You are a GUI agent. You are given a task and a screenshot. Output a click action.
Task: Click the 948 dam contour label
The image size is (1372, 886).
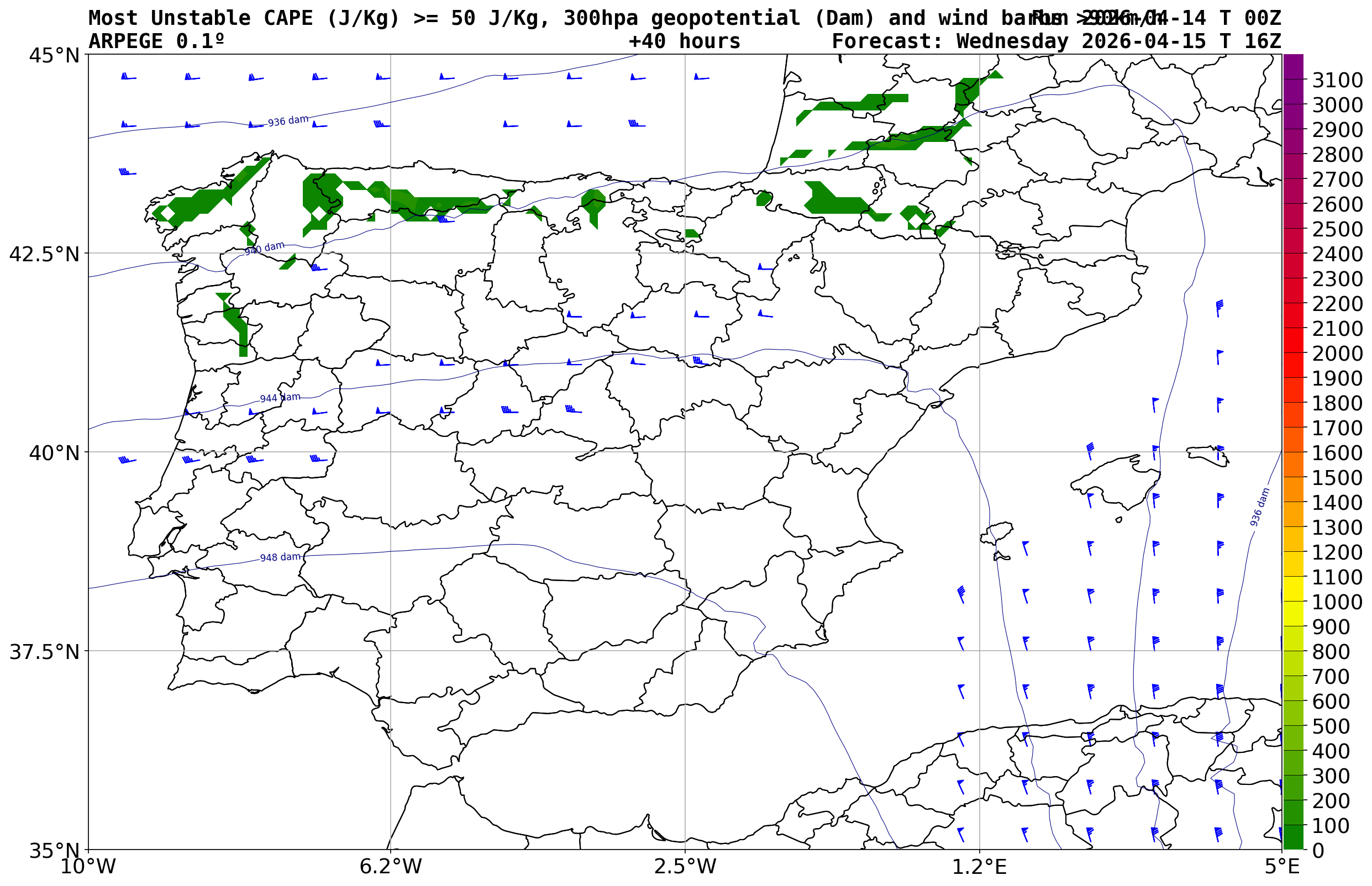click(x=280, y=557)
